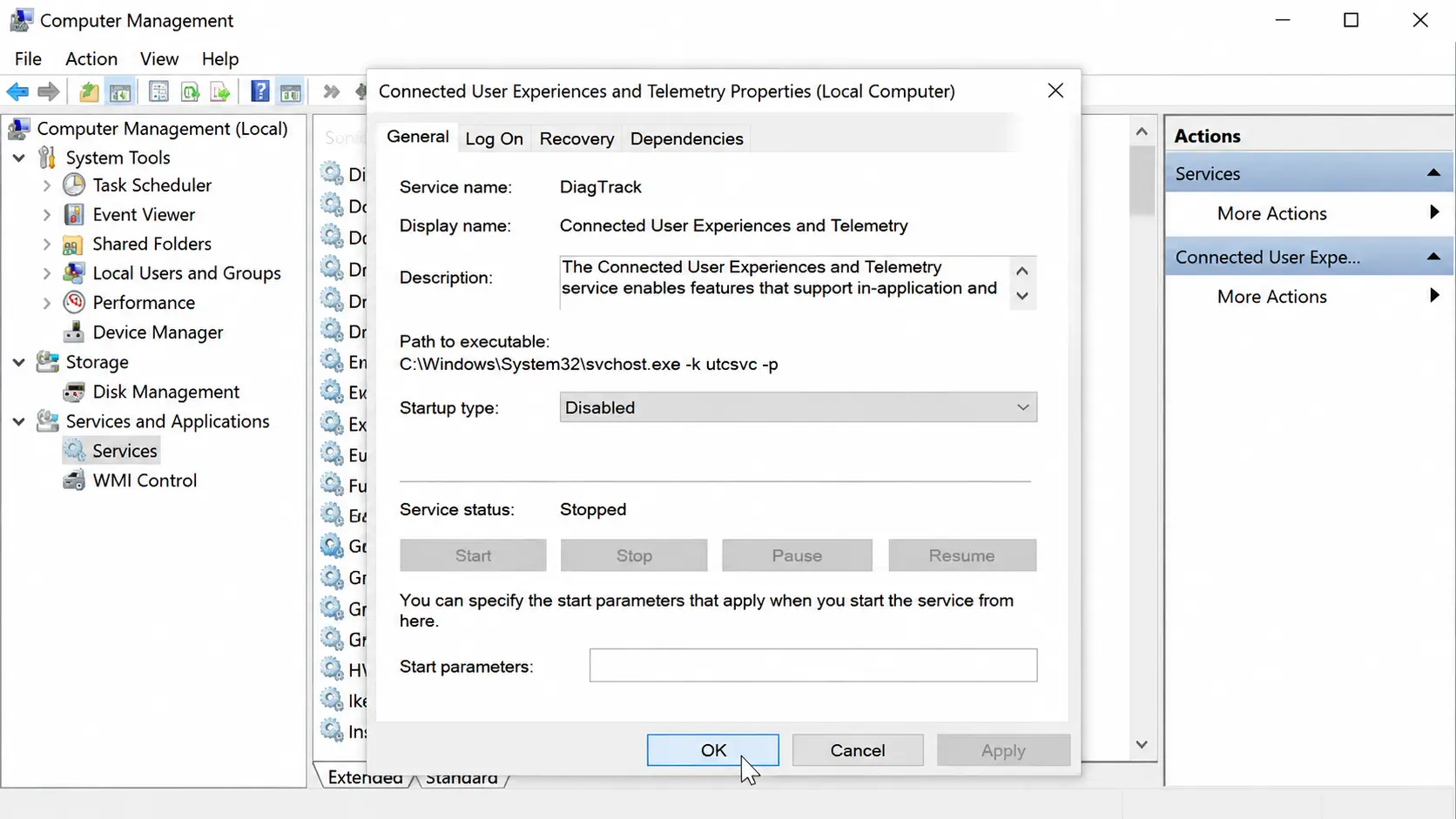Click the greyed-out Apply button
This screenshot has width=1456, height=819.
click(x=1003, y=750)
